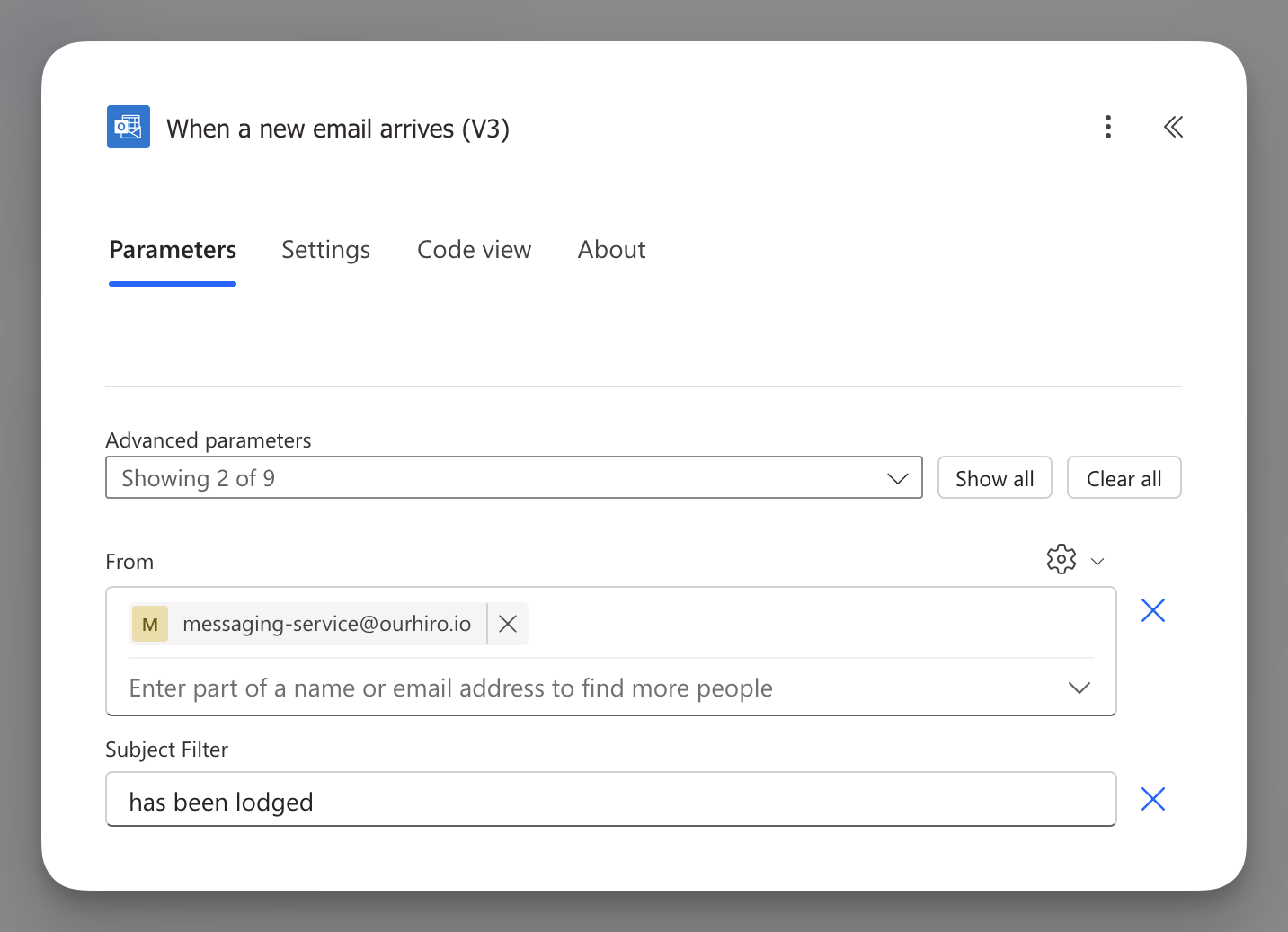Click the trigger title When a new email arrives
Viewport: 1288px width, 932px height.
(x=338, y=129)
